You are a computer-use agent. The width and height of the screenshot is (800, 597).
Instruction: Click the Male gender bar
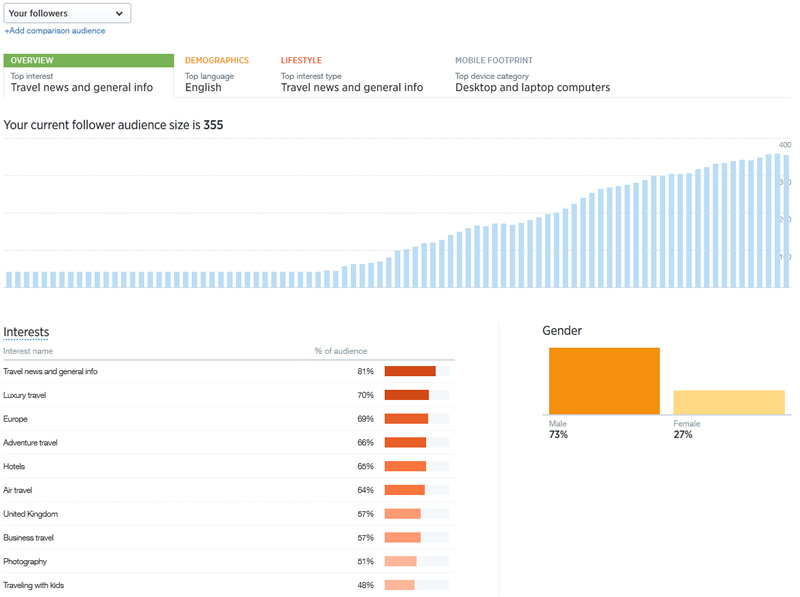coord(604,381)
